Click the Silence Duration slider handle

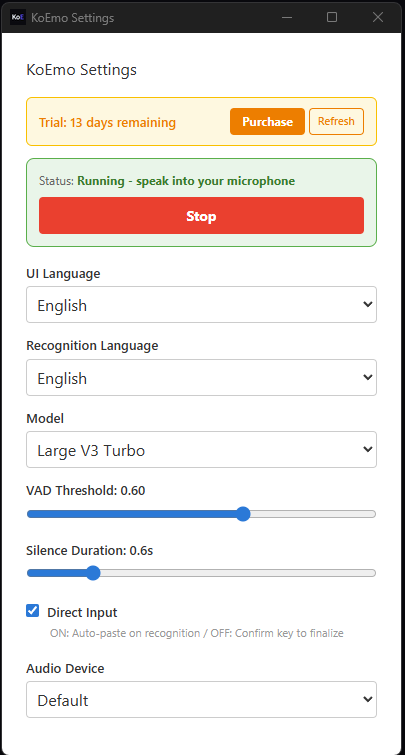point(93,573)
